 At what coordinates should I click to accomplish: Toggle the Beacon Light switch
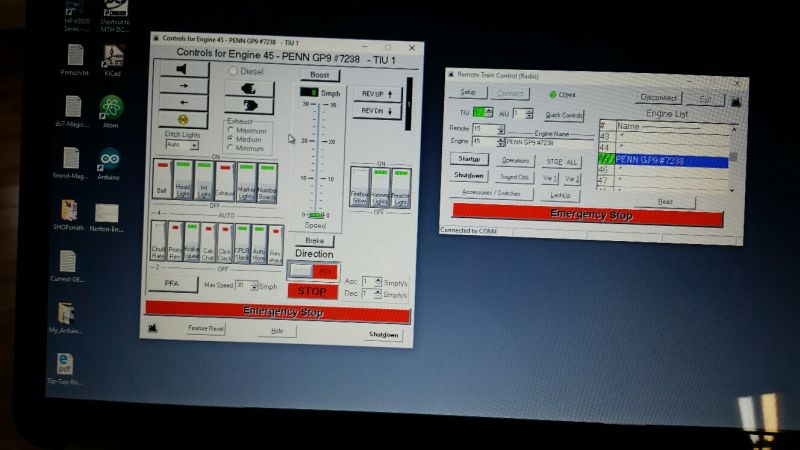[401, 188]
